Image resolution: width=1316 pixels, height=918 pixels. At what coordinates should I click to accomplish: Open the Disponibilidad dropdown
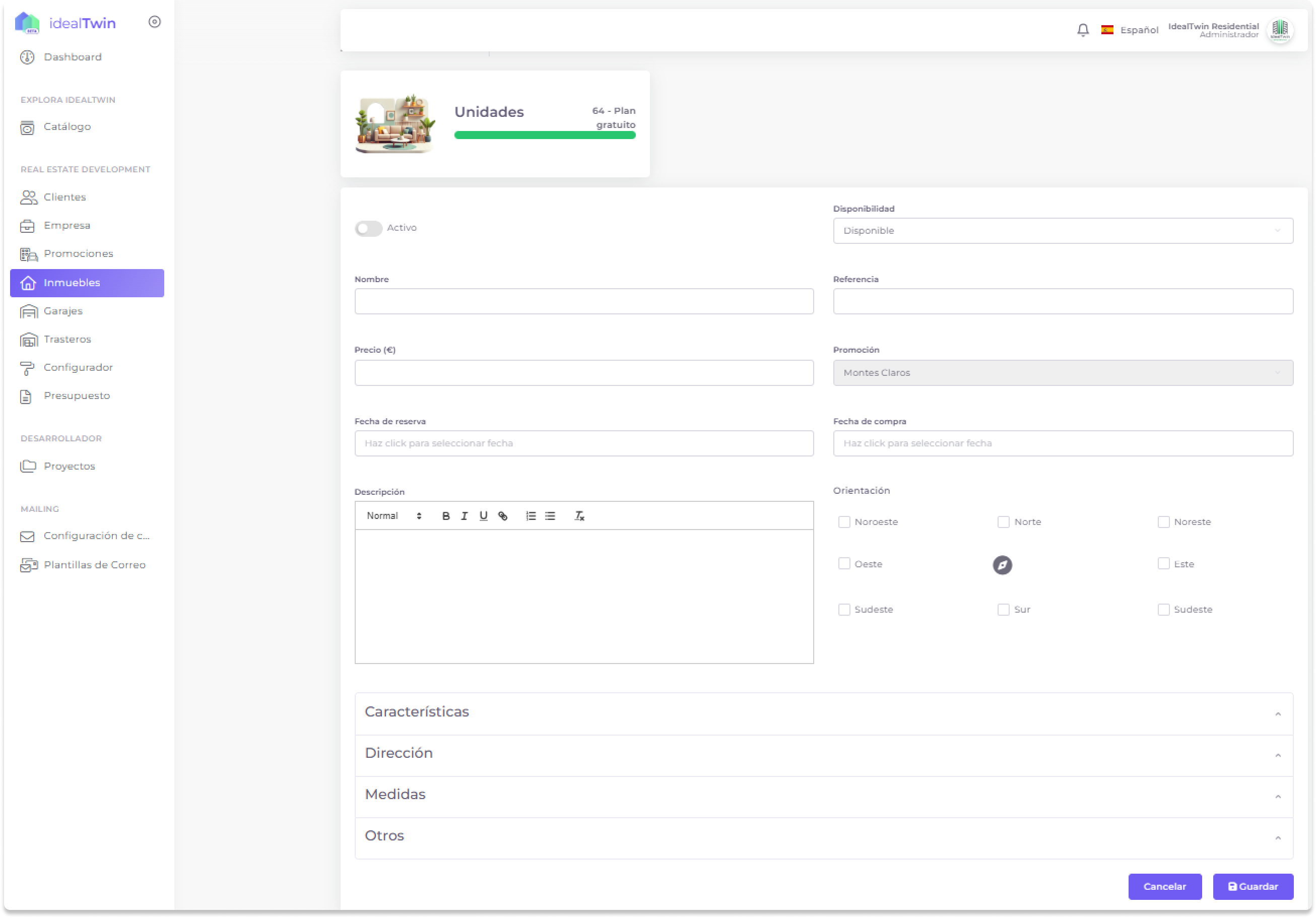(1062, 230)
